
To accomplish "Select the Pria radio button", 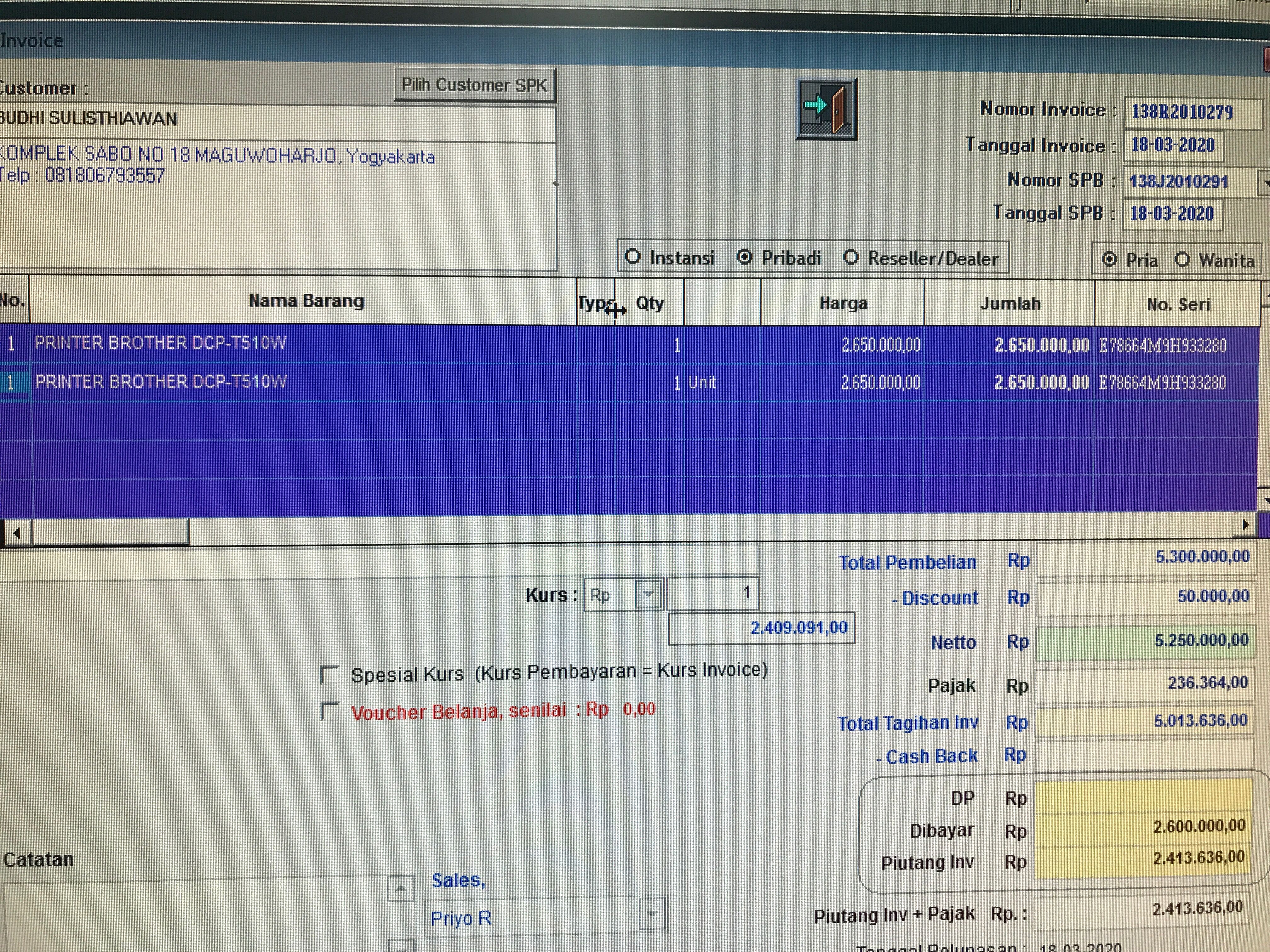I will (x=1109, y=259).
